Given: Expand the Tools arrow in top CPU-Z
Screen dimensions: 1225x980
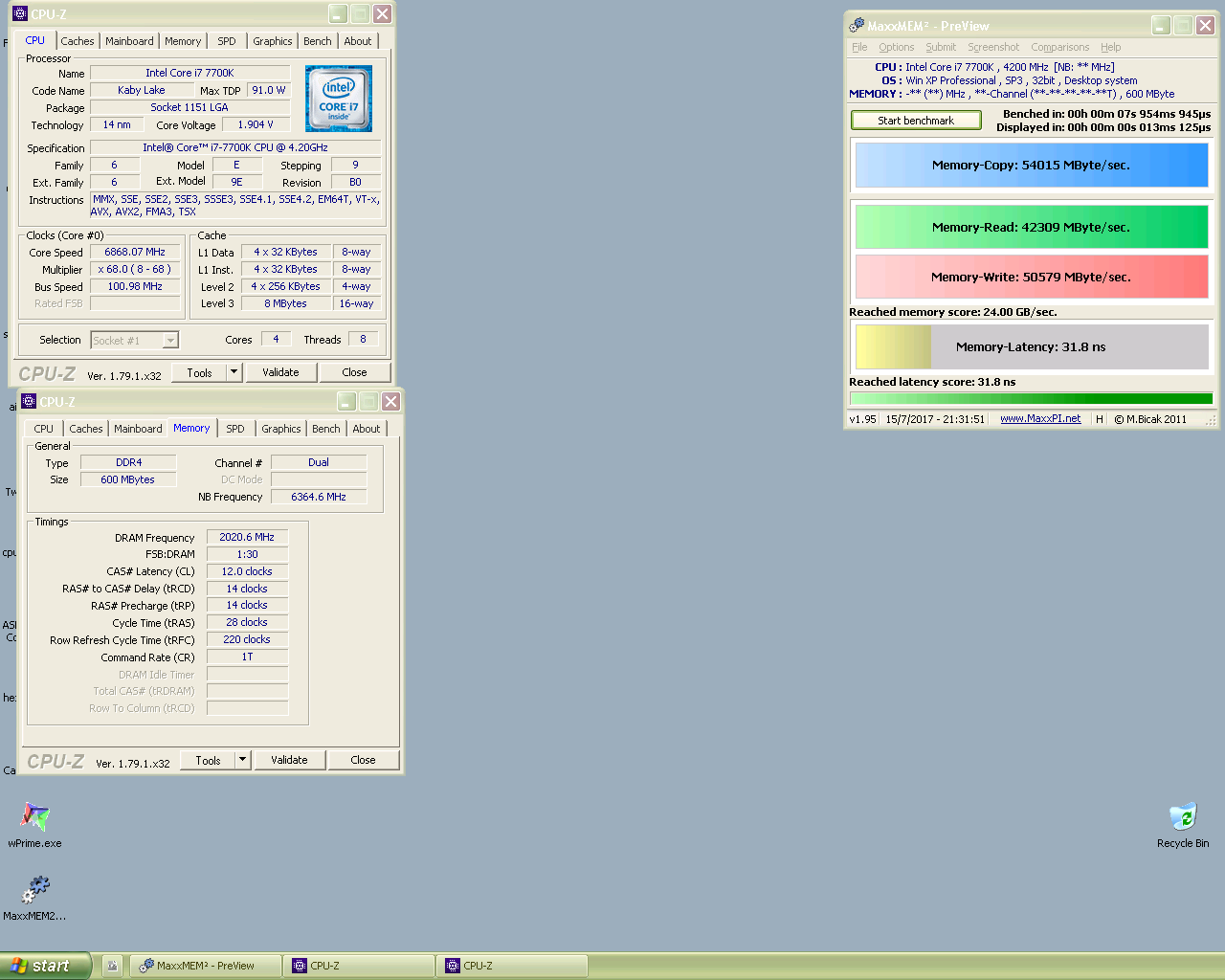Looking at the screenshot, I should pos(234,372).
